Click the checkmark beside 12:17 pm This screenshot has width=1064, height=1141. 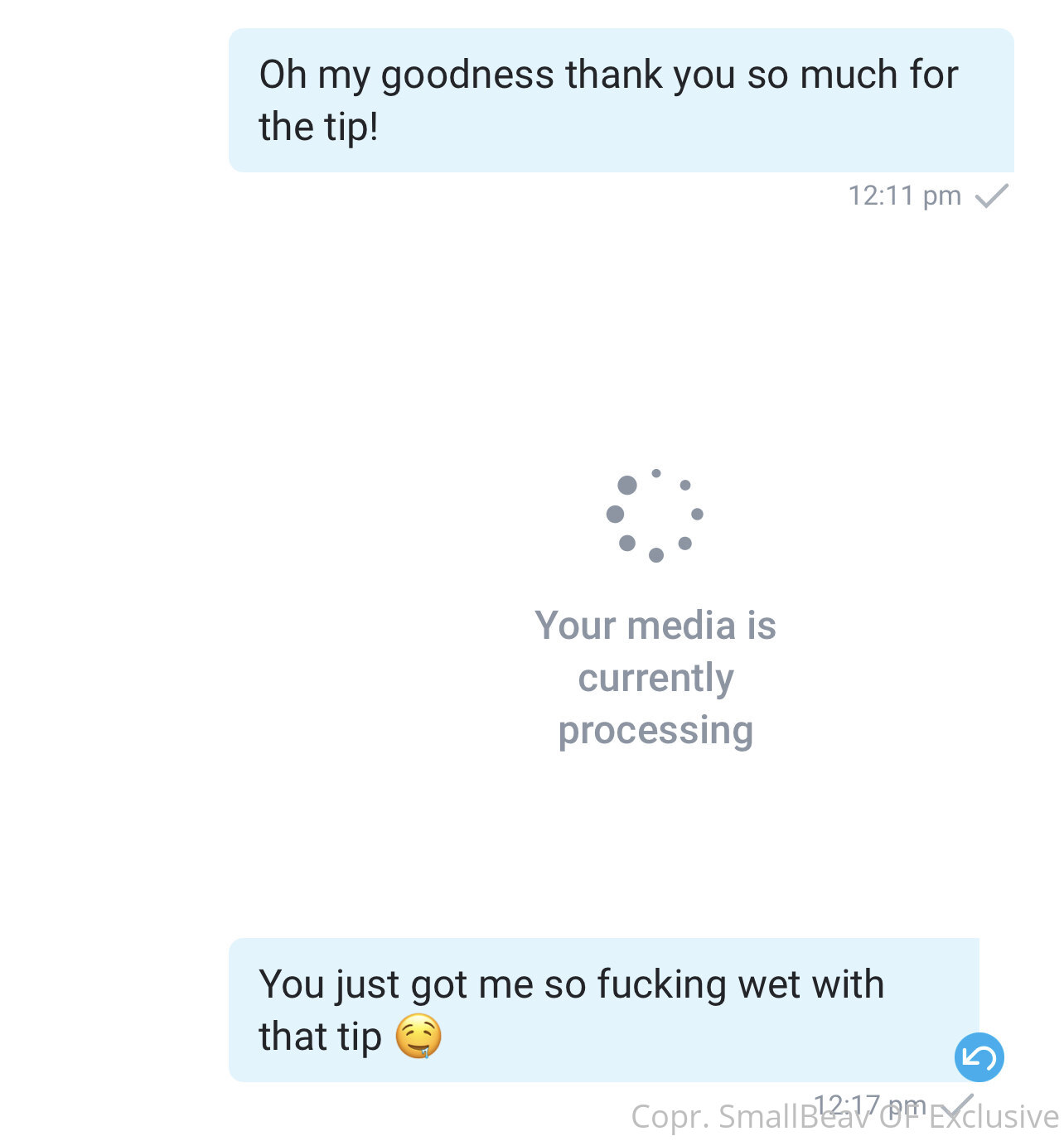[960, 1104]
